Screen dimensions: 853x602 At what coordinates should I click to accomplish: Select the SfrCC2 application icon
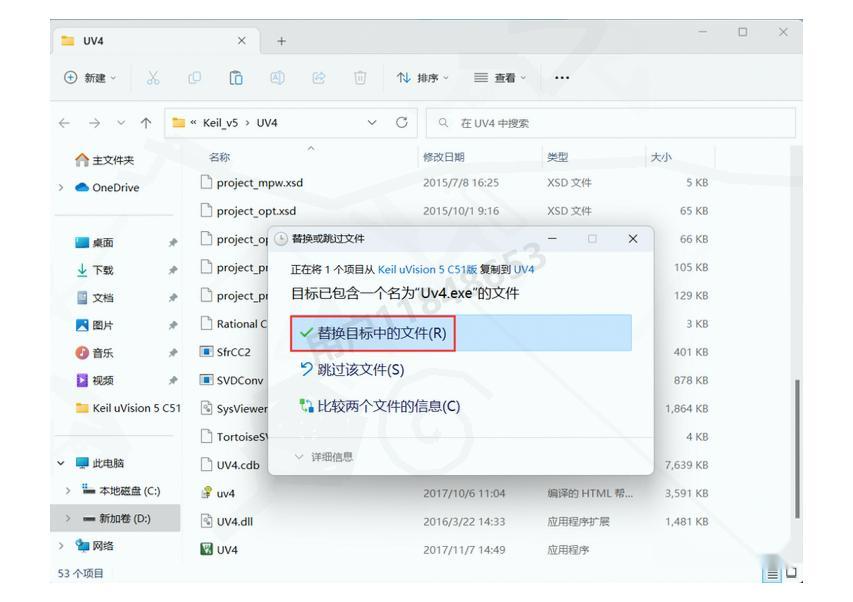pos(206,351)
